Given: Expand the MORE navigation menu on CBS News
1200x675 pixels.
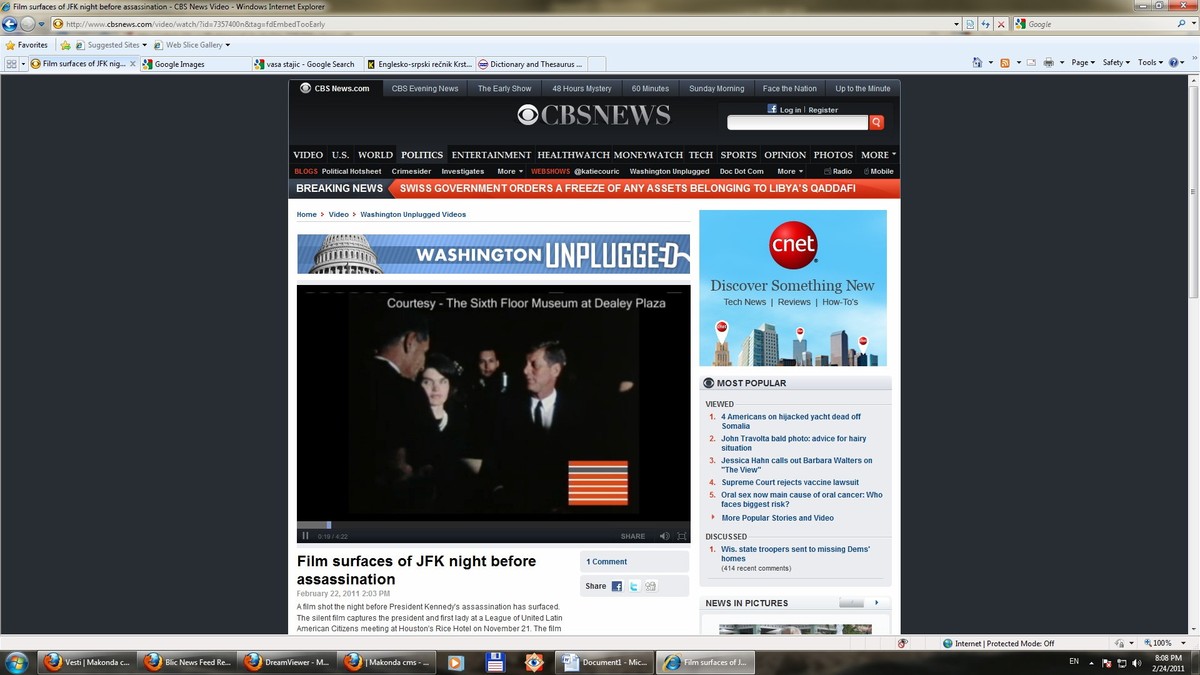Looking at the screenshot, I should coord(878,155).
